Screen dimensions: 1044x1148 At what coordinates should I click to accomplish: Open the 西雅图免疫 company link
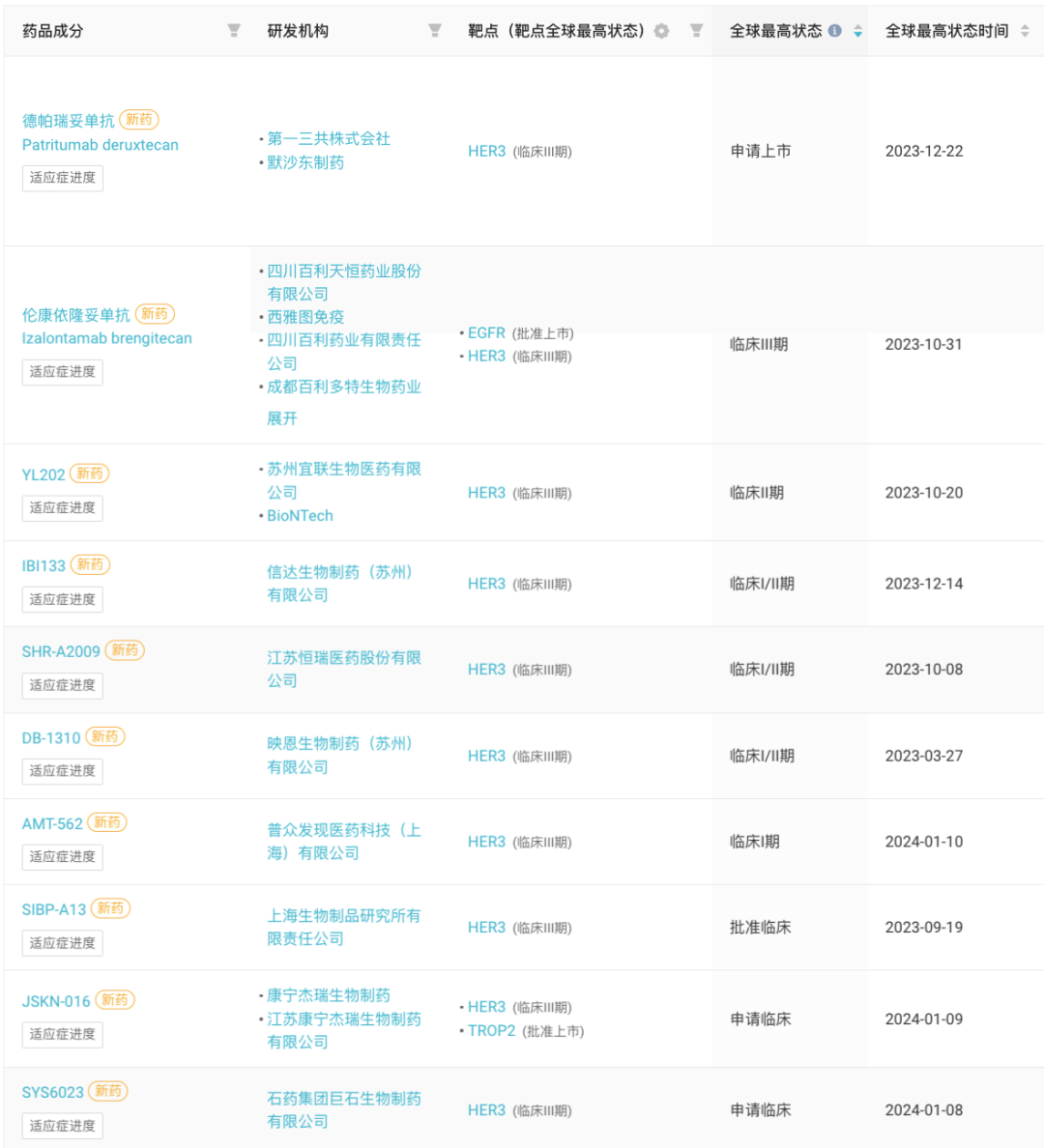tap(305, 317)
